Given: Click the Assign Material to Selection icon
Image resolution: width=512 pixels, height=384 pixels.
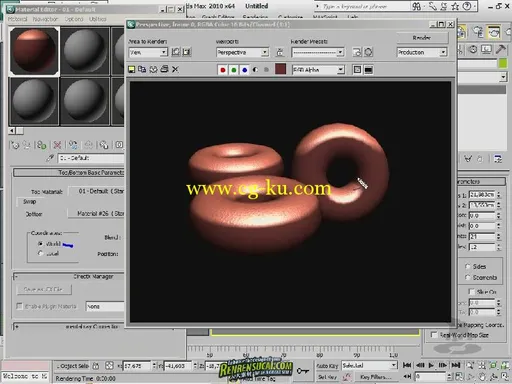Looking at the screenshot, I should tap(41, 145).
